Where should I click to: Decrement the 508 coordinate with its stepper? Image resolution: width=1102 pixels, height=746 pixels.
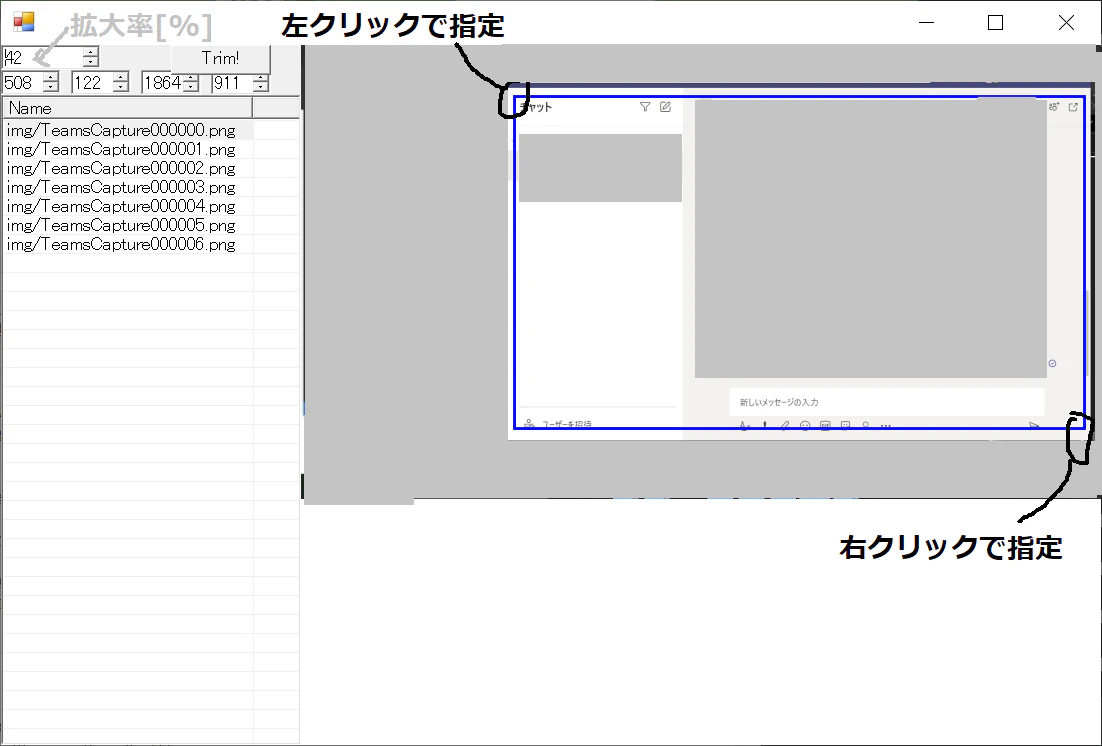(x=51, y=86)
